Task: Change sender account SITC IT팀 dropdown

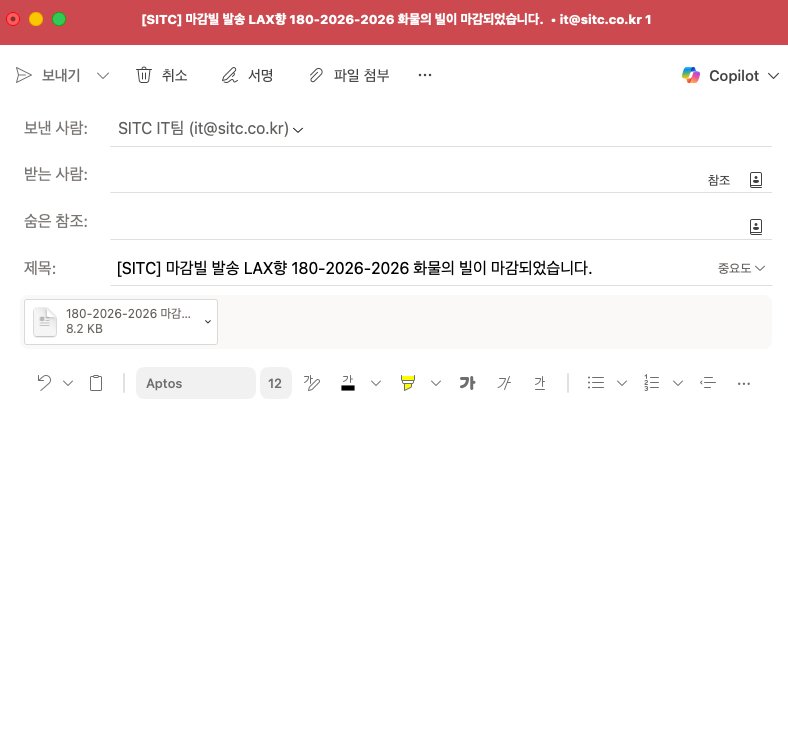Action: click(211, 129)
